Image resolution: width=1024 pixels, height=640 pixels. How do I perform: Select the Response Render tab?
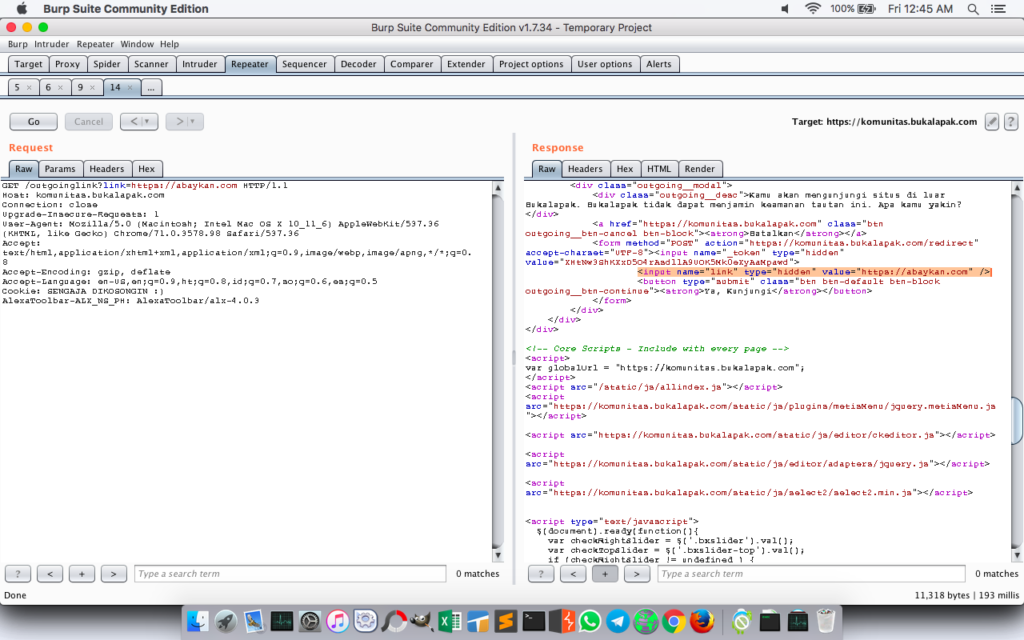point(699,169)
